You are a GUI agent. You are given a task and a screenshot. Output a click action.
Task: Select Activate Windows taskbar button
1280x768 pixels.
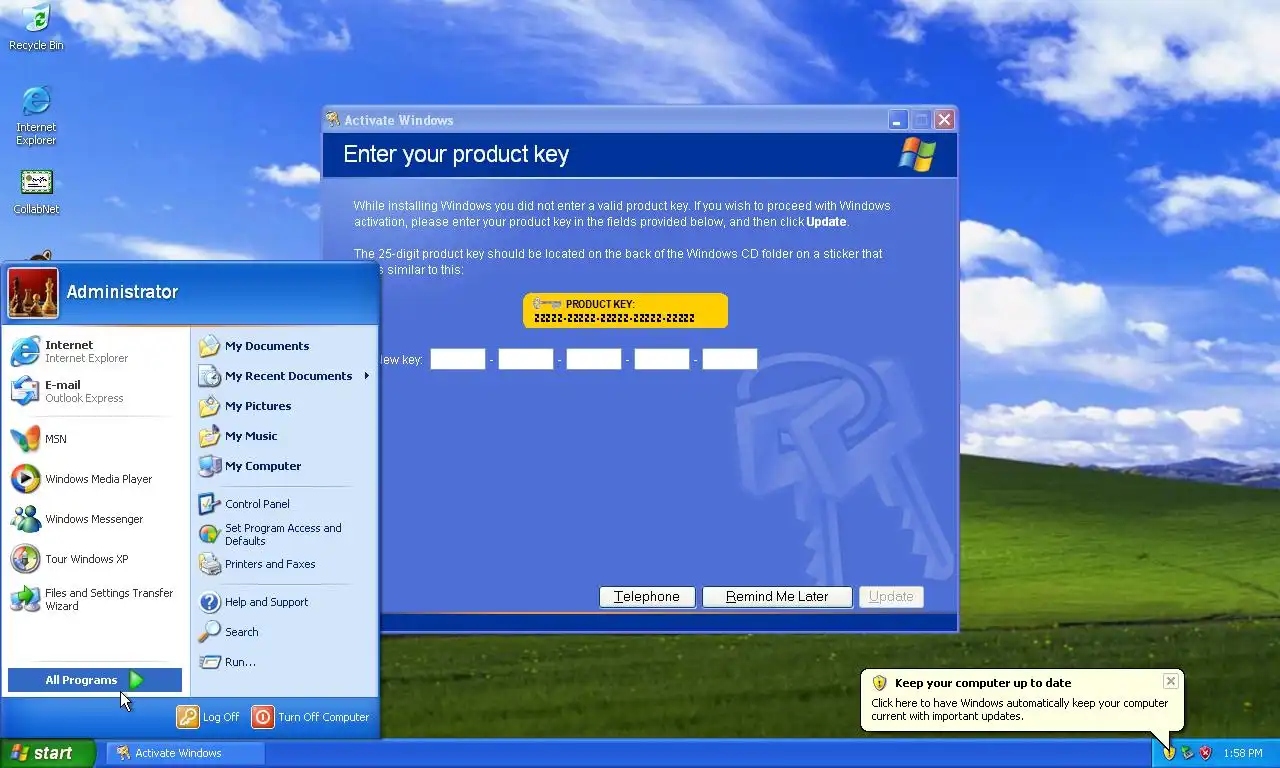(x=185, y=753)
